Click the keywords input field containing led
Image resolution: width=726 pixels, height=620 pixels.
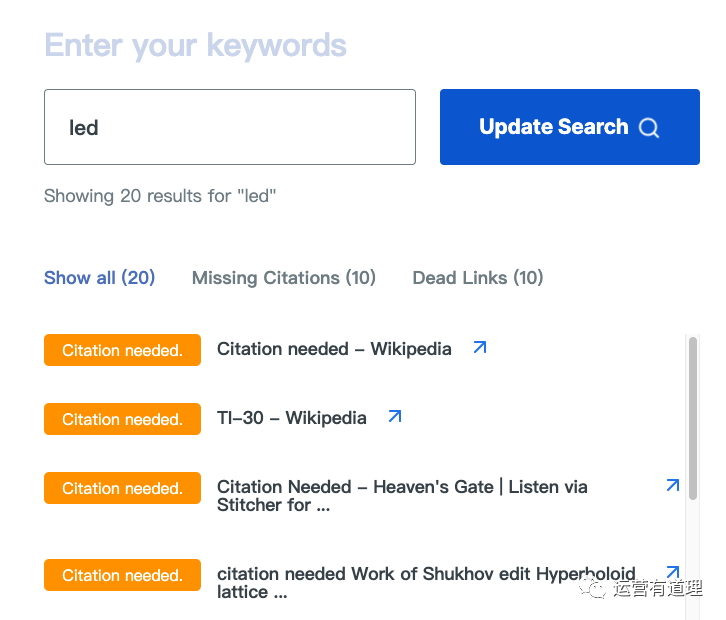pyautogui.click(x=230, y=127)
